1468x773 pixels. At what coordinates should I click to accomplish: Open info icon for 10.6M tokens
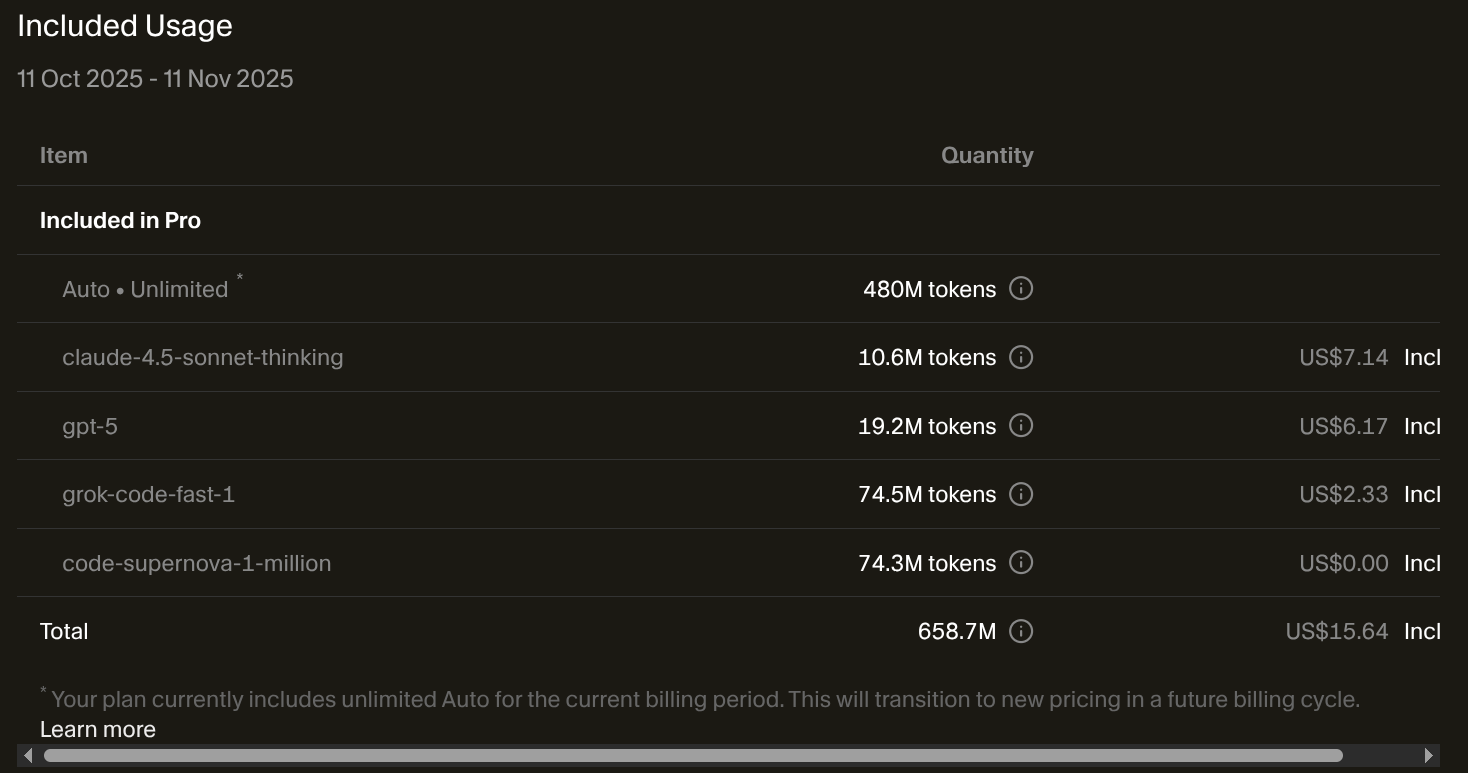(x=1020, y=357)
